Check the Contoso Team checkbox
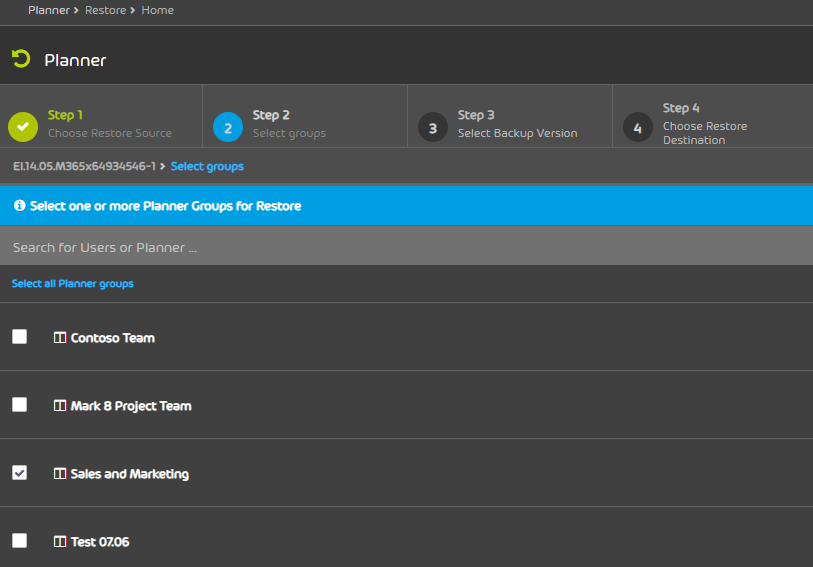813x567 pixels. 20,336
